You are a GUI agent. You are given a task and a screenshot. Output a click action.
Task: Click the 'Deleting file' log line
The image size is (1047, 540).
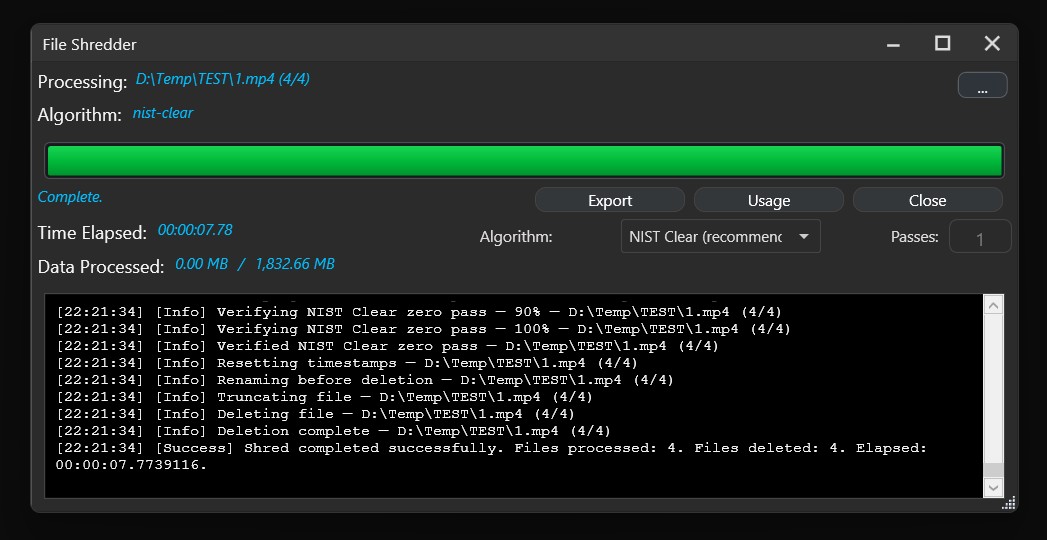click(x=315, y=414)
